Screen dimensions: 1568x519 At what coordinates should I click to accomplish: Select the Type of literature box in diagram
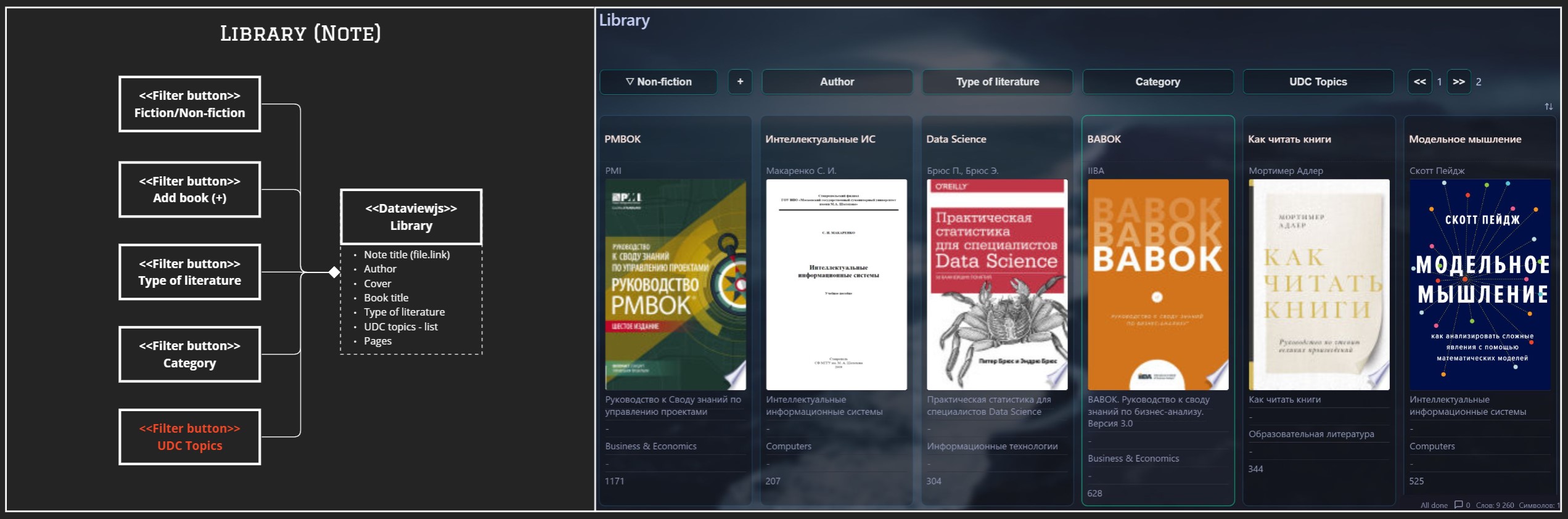click(190, 272)
